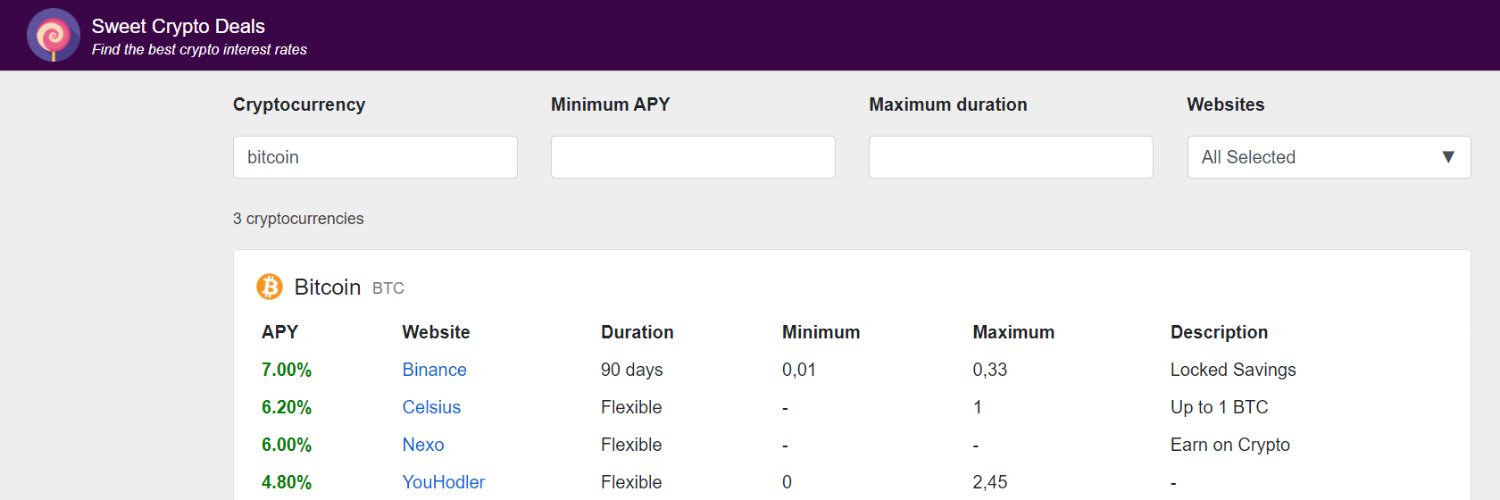Click the APY column header
This screenshot has width=1500, height=500.
click(x=280, y=332)
